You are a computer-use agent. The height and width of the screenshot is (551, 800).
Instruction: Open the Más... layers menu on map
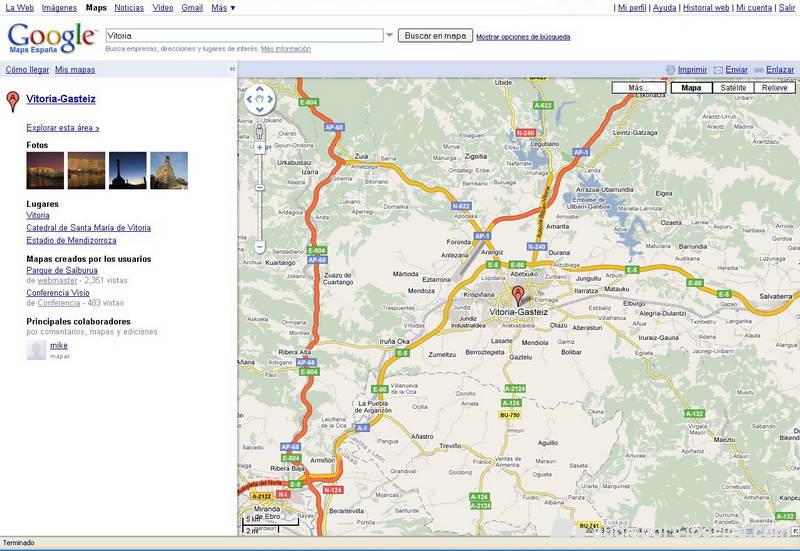[639, 88]
